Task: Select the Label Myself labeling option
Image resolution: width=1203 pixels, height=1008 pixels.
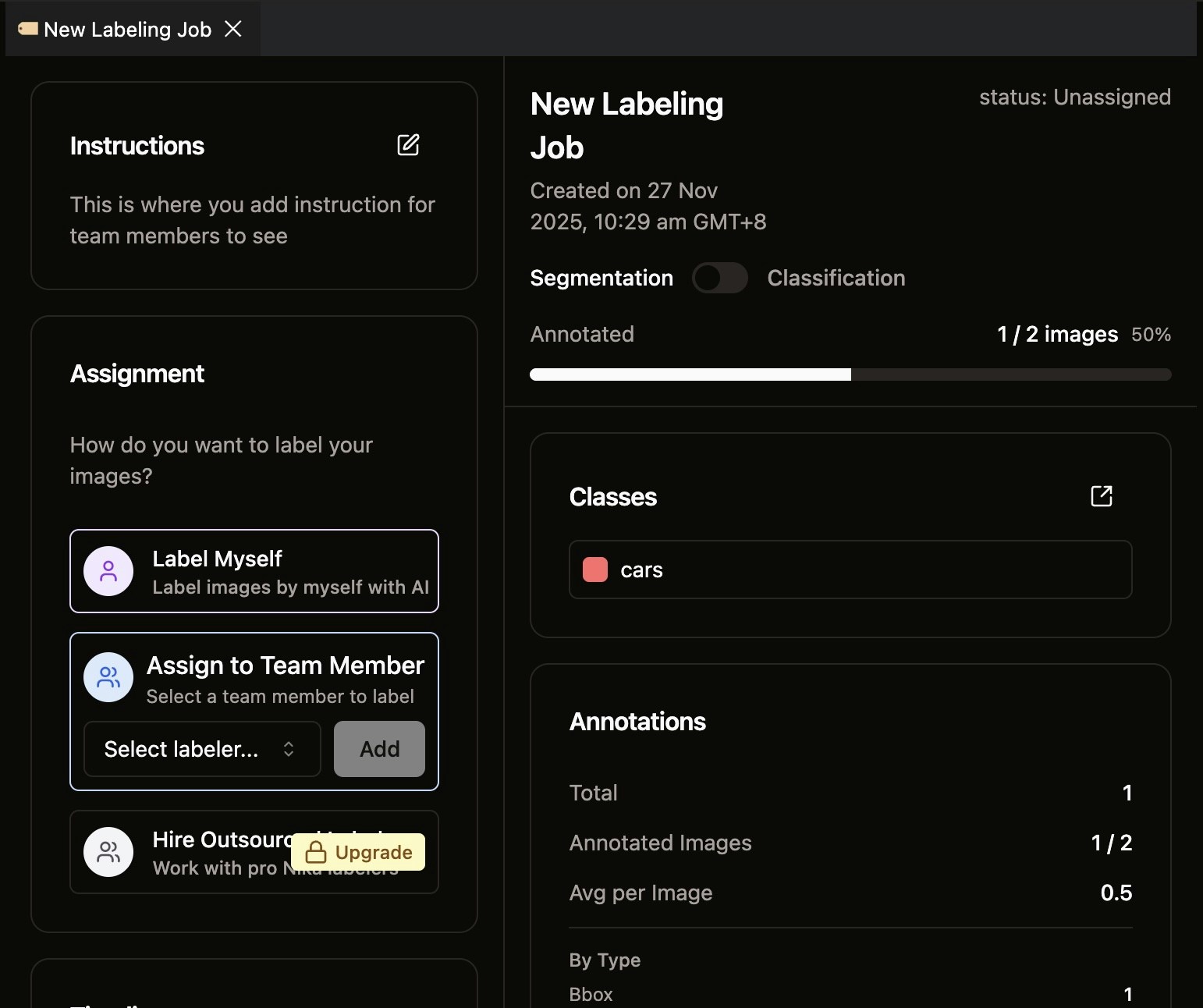Action: coord(254,571)
